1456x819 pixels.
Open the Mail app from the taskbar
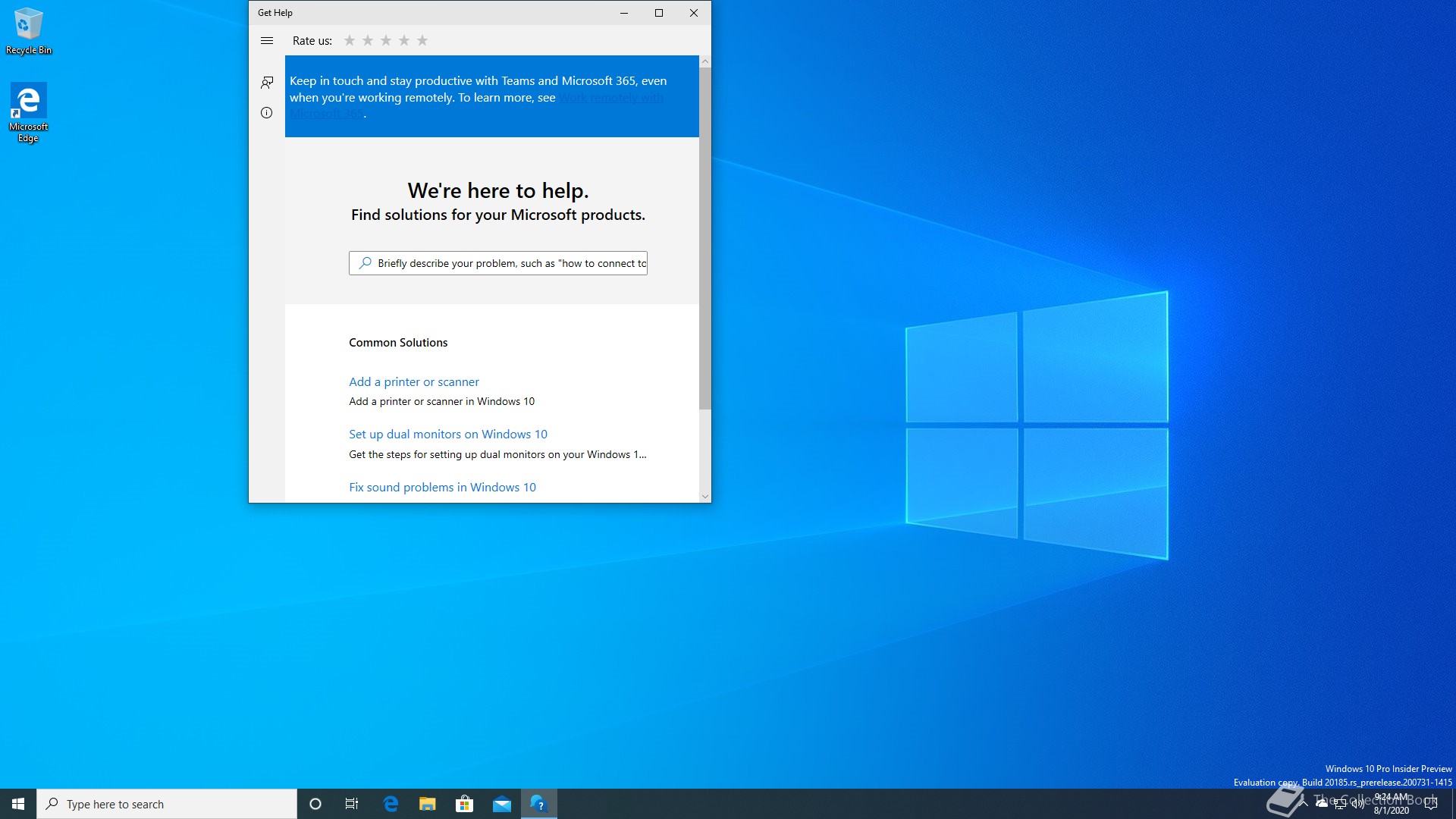501,804
